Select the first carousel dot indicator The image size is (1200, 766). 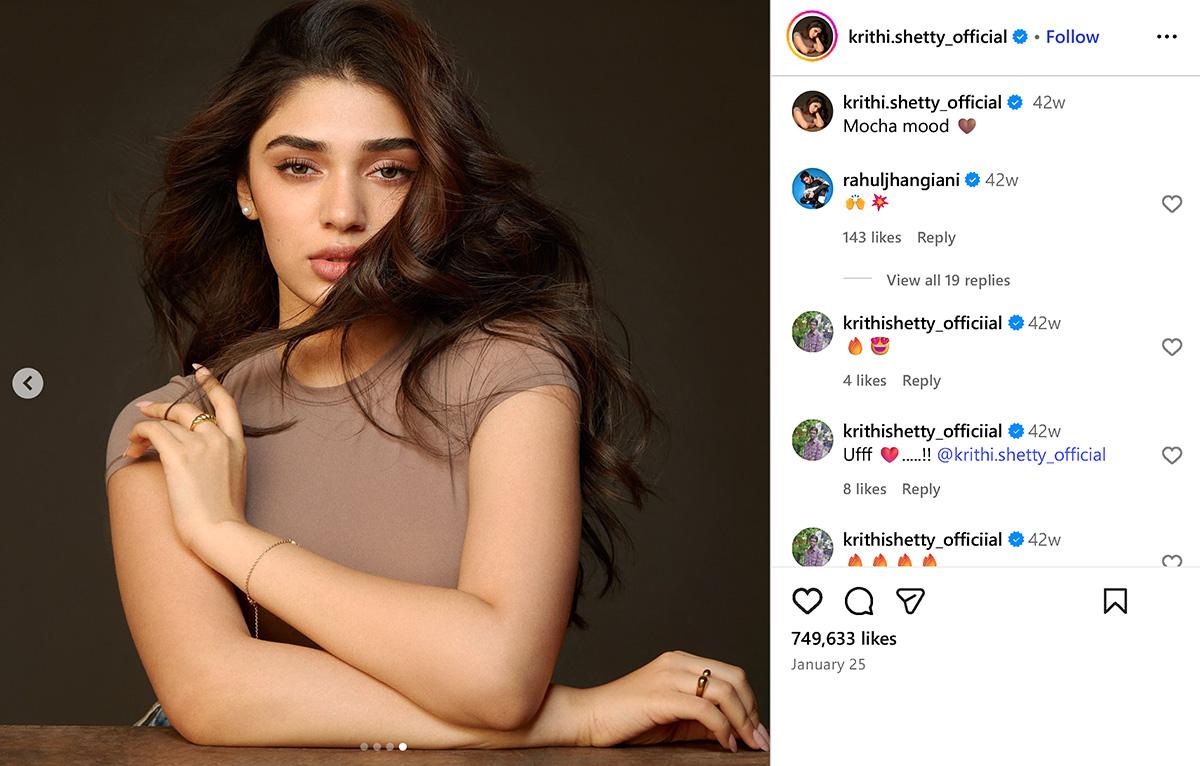364,746
